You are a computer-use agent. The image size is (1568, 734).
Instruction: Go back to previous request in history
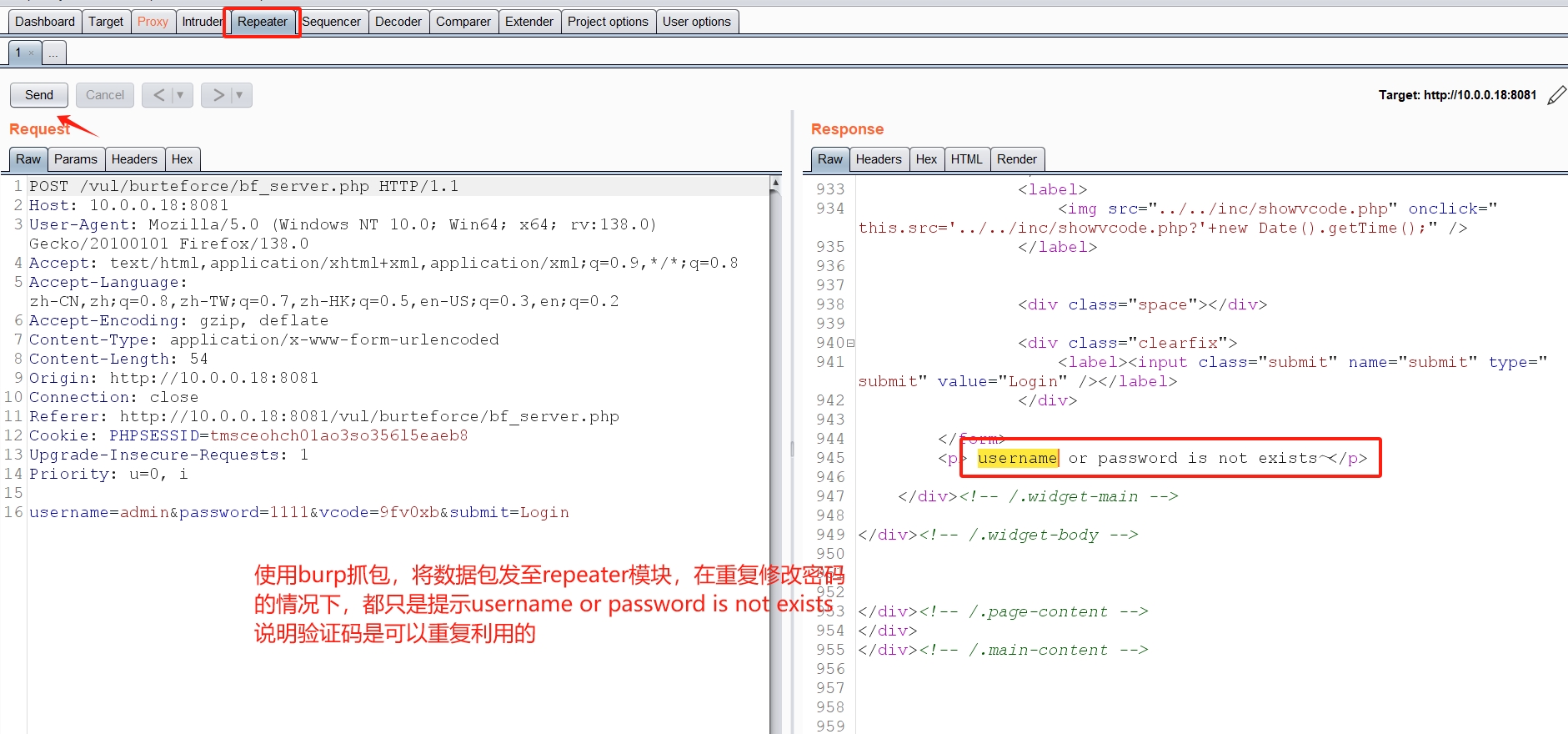(158, 95)
